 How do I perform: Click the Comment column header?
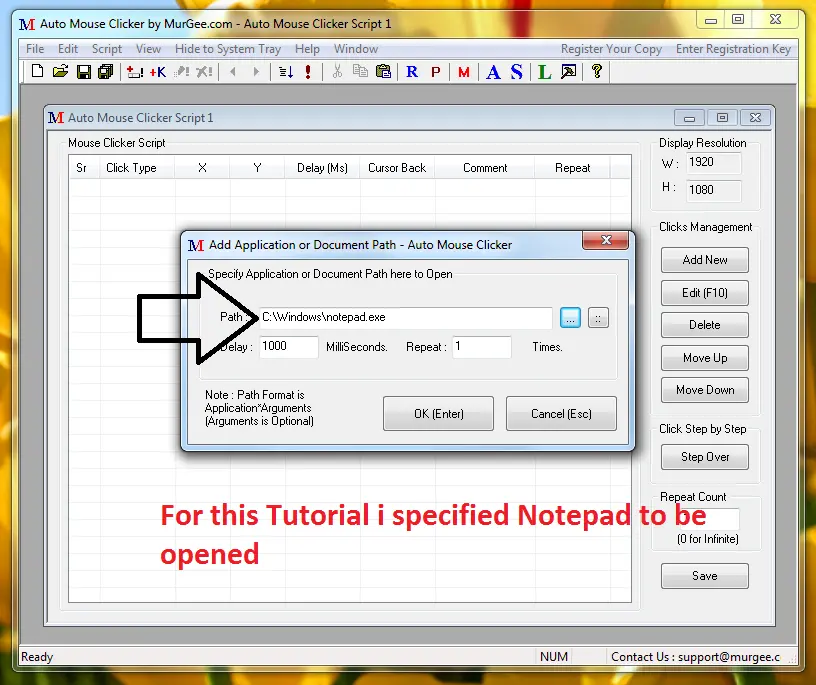[485, 168]
